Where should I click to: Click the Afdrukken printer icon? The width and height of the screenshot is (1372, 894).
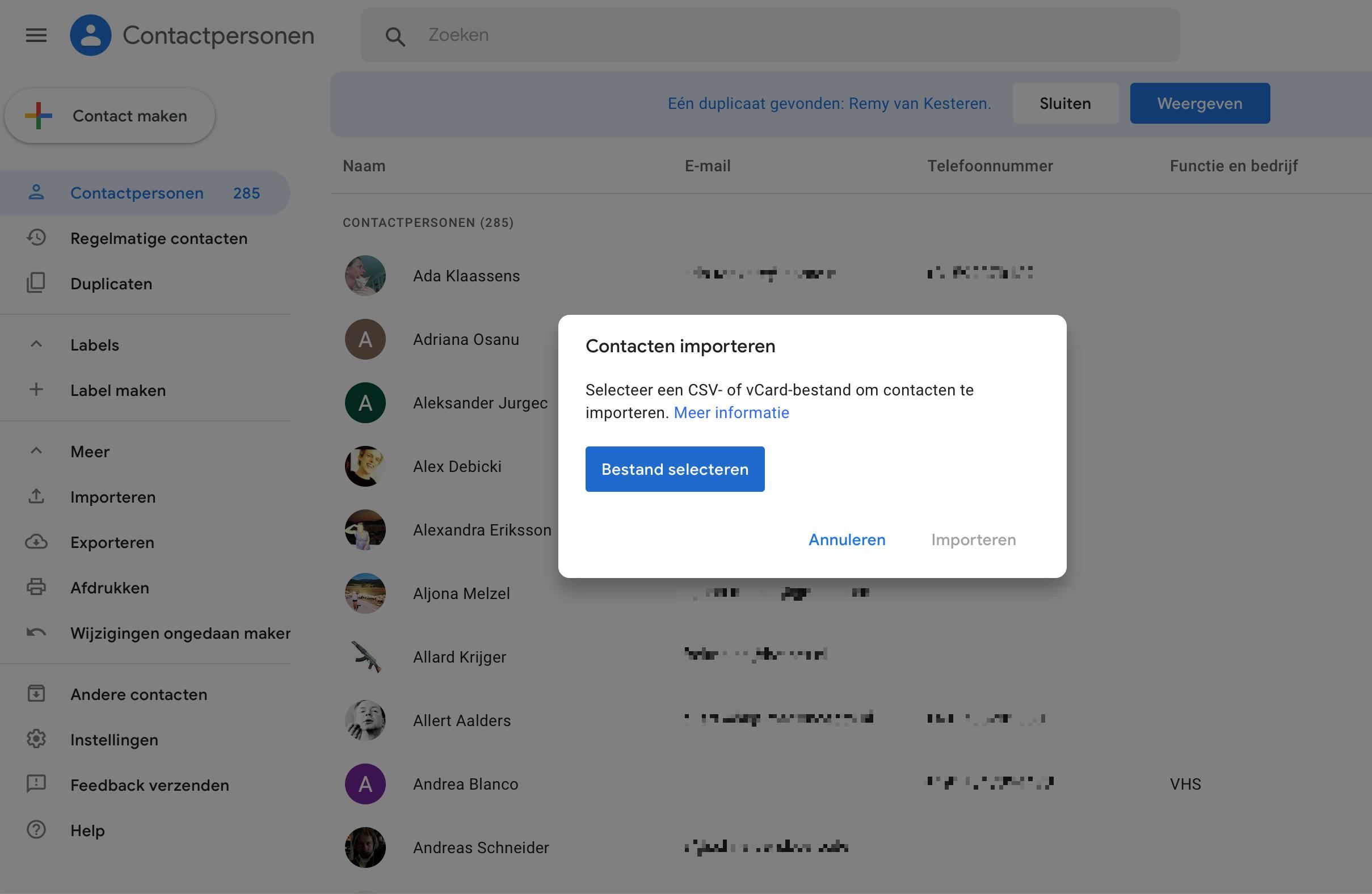[x=36, y=587]
